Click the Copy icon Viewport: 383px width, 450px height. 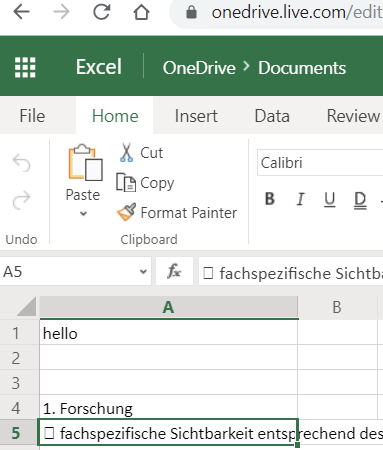click(126, 182)
